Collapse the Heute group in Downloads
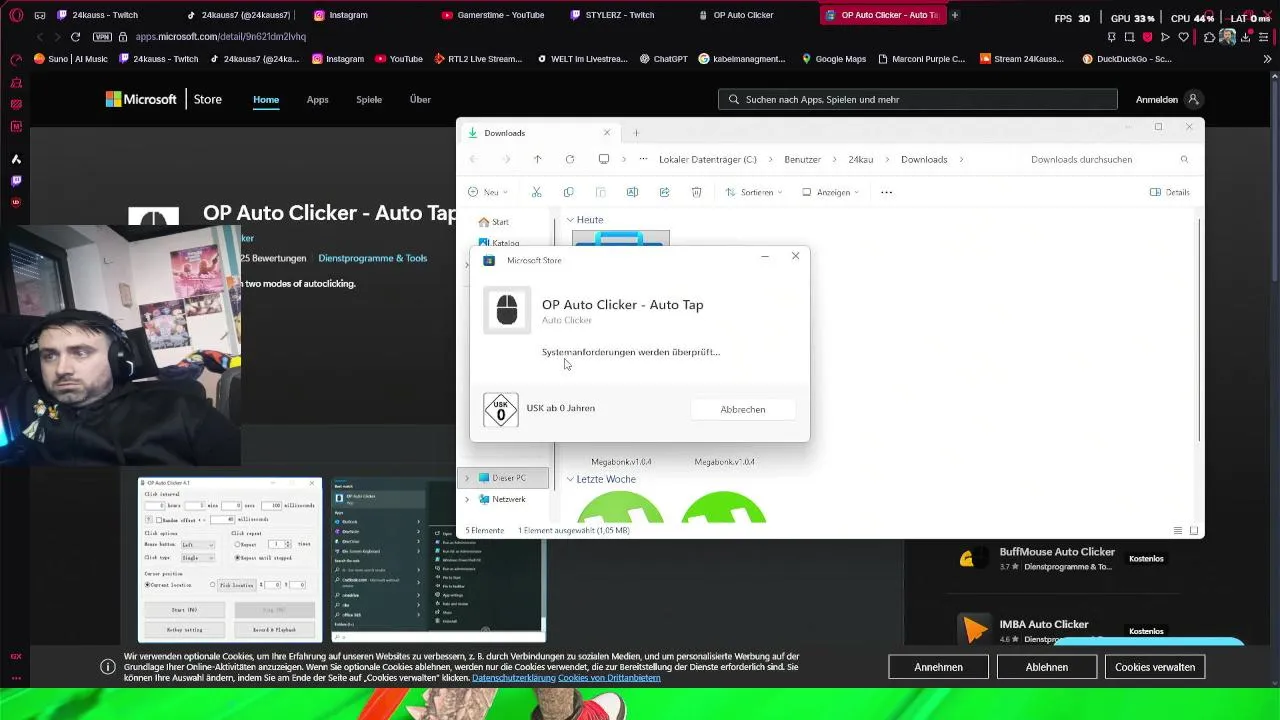 [x=570, y=220]
